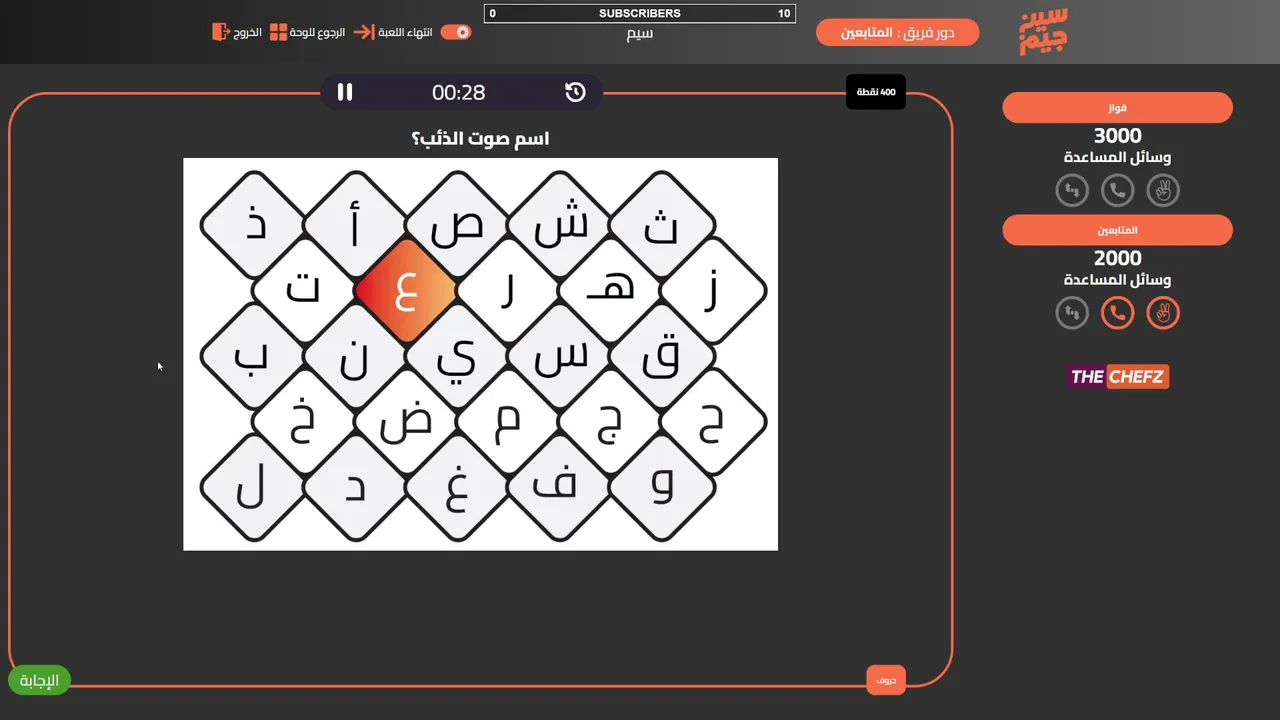Select the و letter tile

point(662,488)
